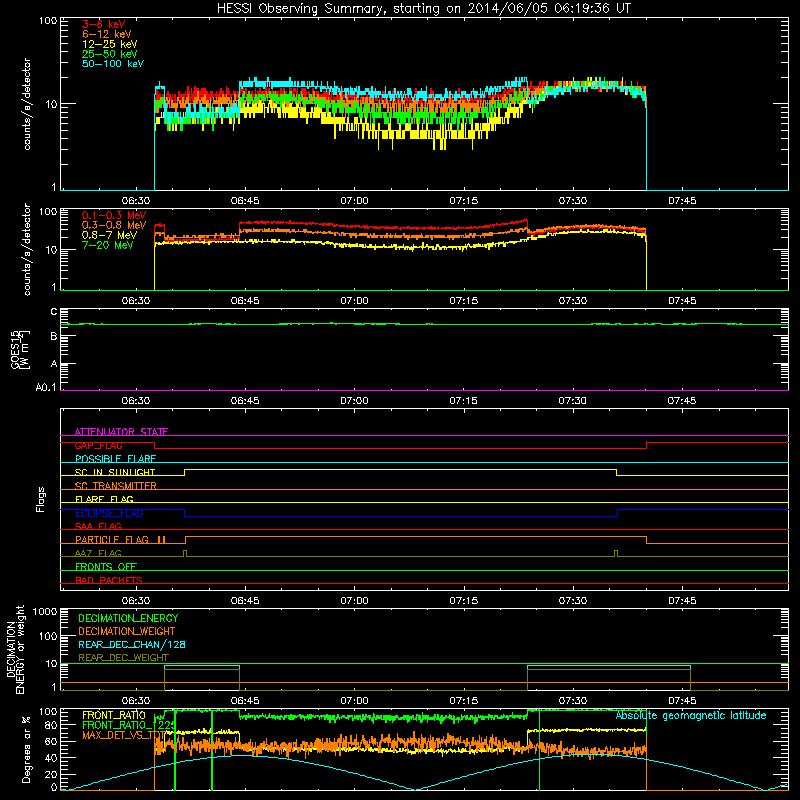Select the PARTICLE_FLAG label
The height and width of the screenshot is (800, 800).
[112, 539]
